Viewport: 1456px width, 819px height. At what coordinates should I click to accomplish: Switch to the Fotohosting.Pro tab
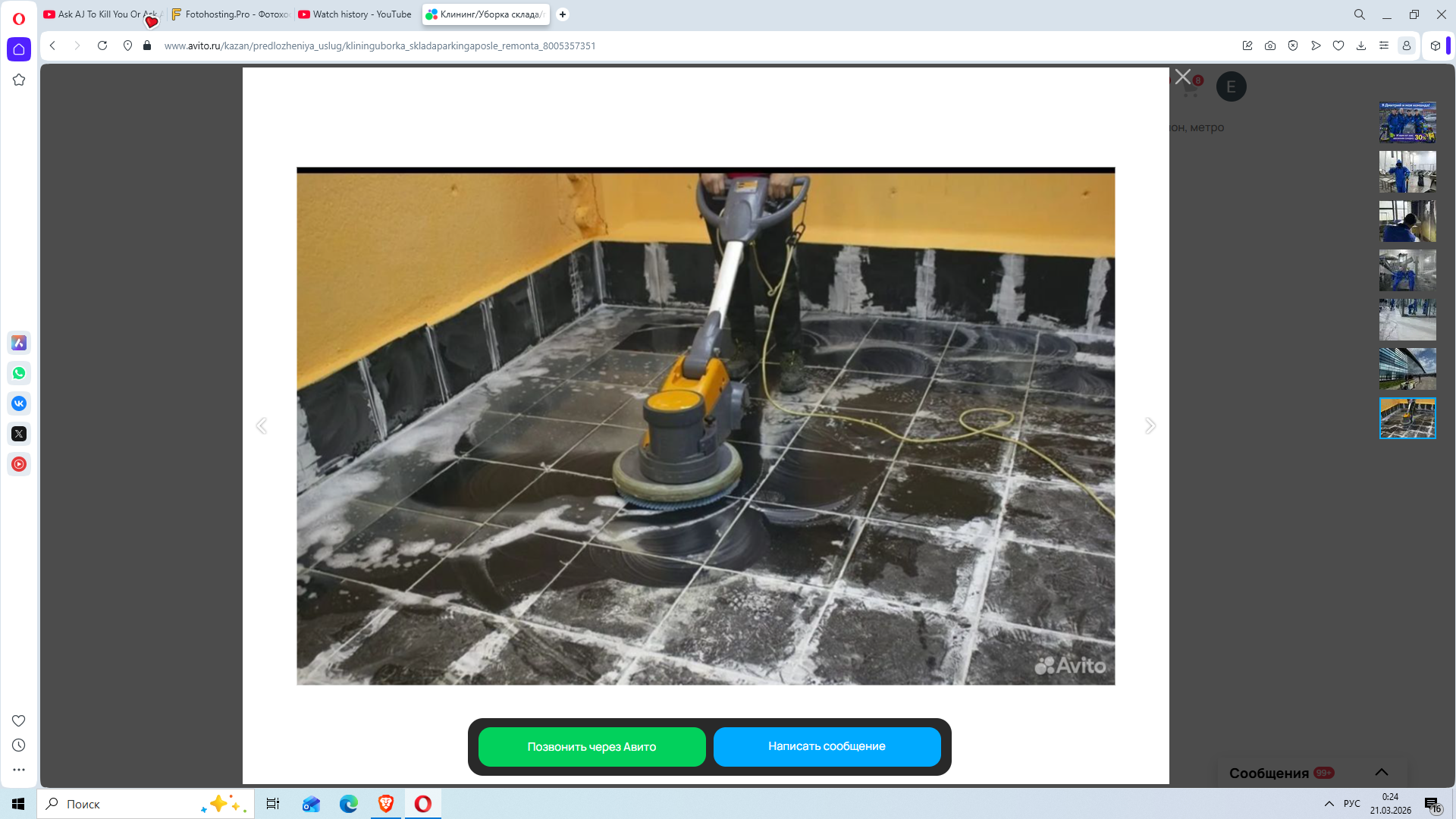coord(231,14)
